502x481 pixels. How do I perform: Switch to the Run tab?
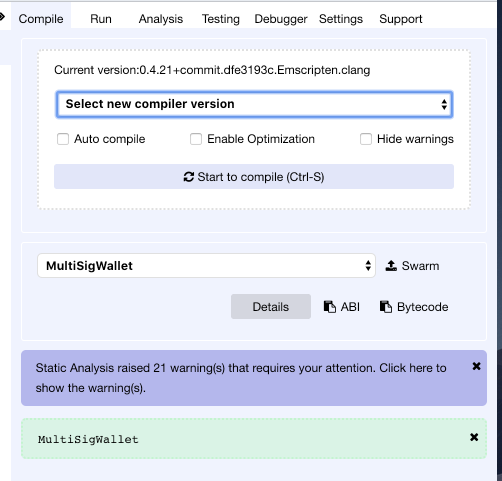point(101,19)
